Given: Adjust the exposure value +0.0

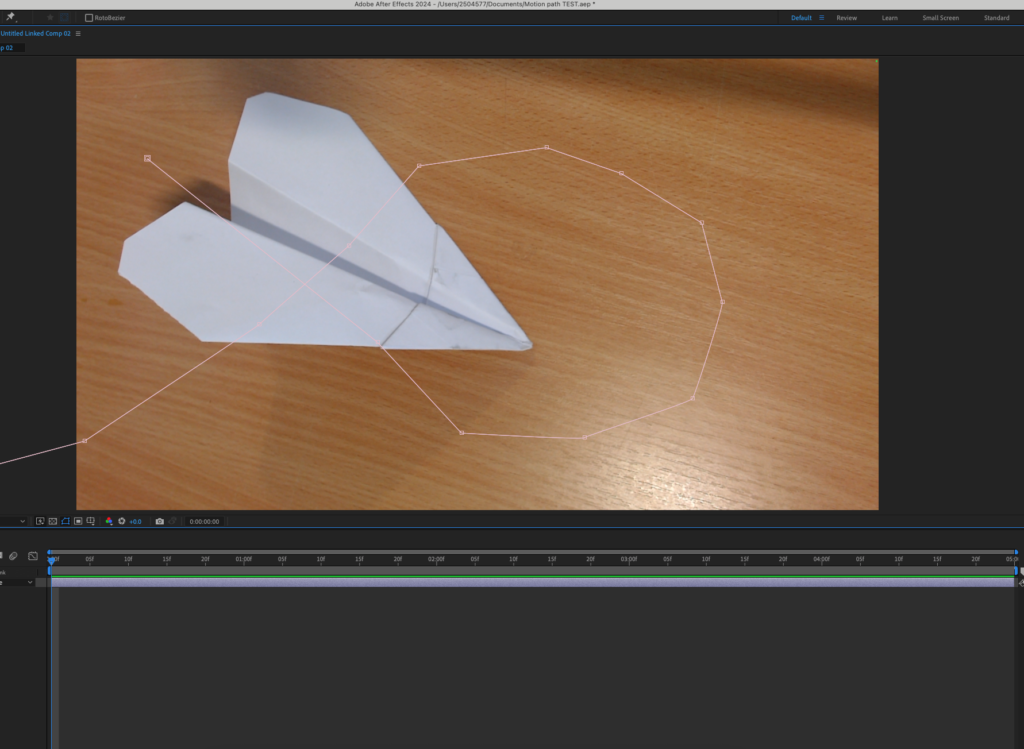Looking at the screenshot, I should click(x=135, y=521).
